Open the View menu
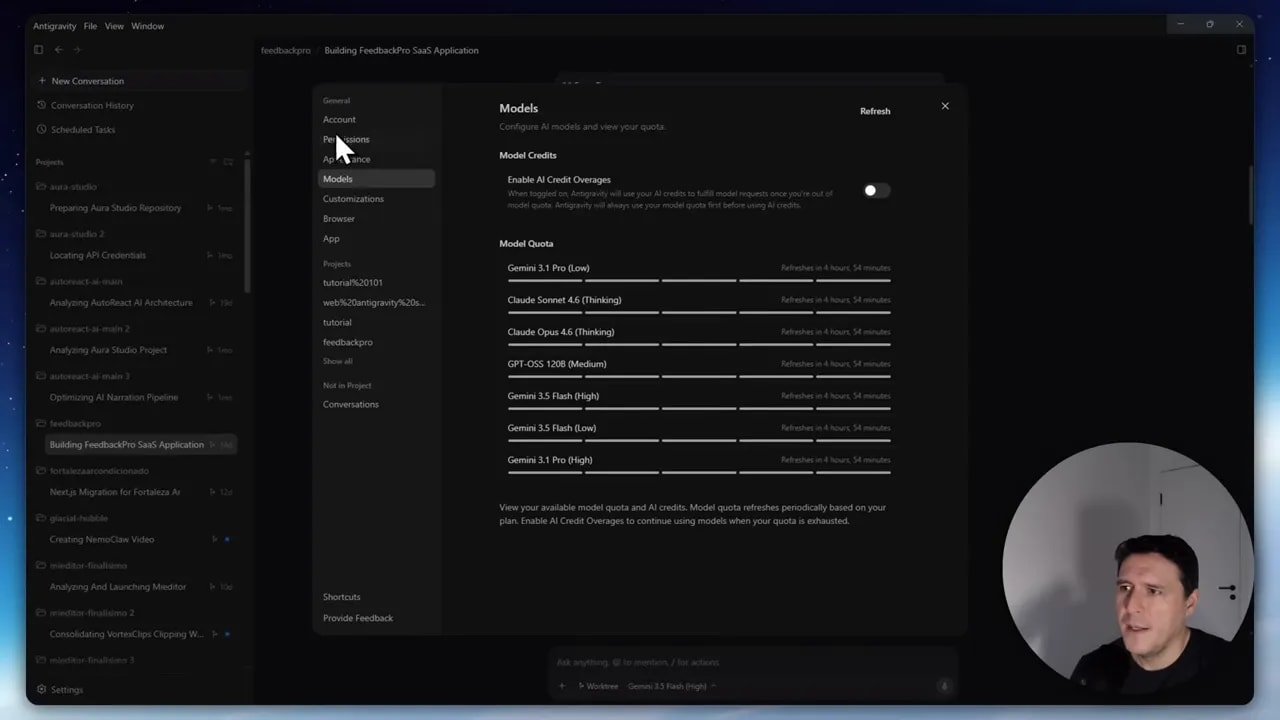Viewport: 1280px width, 720px height. coord(115,26)
